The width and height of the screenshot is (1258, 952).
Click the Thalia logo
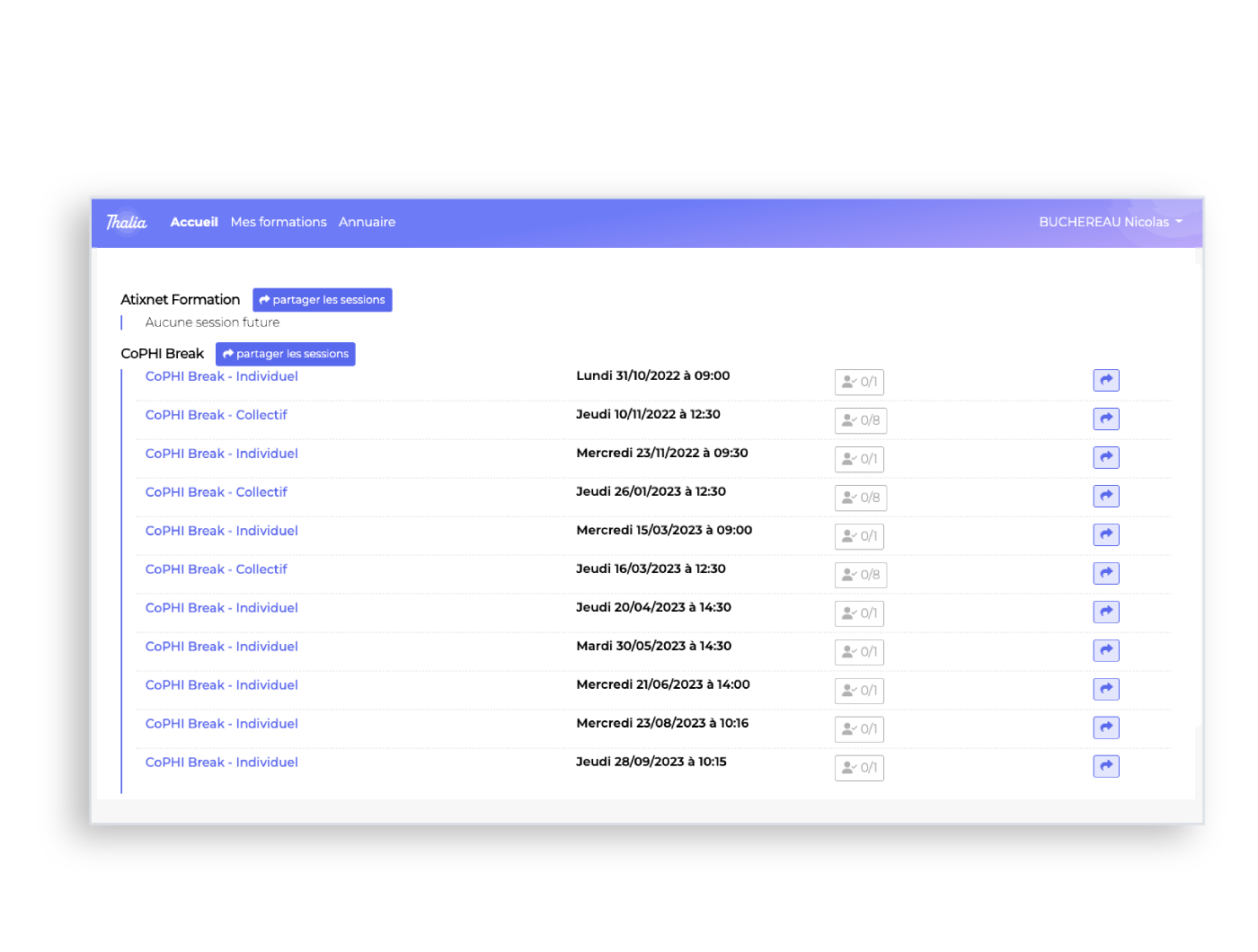coord(126,222)
